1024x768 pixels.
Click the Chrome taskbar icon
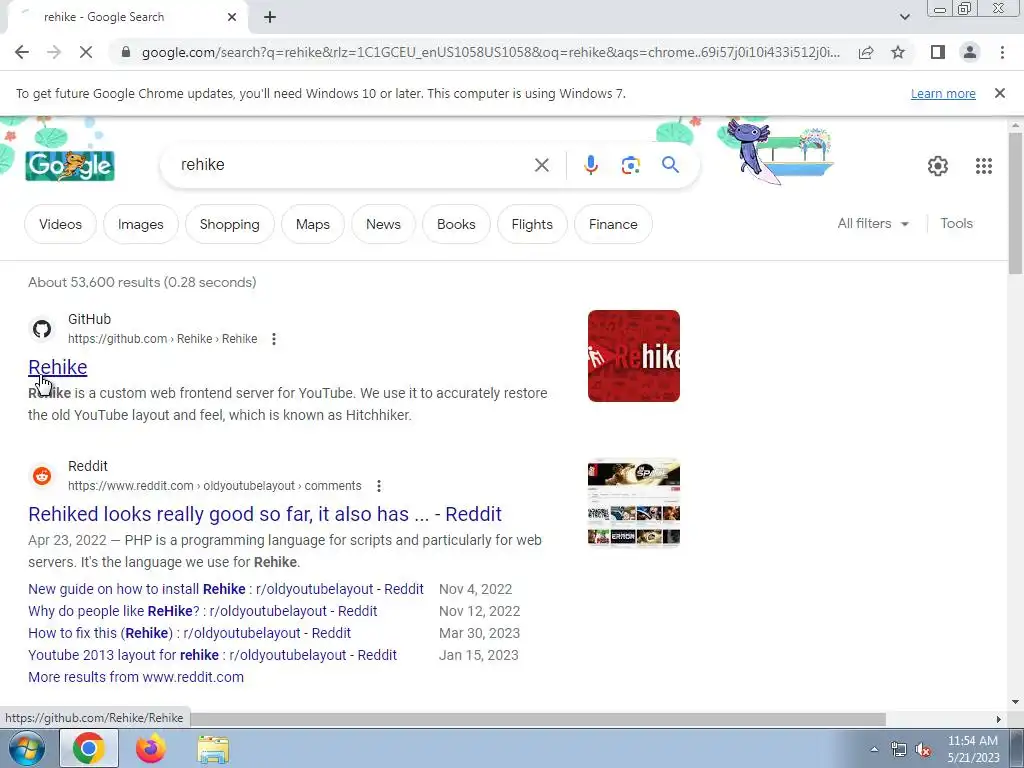[x=89, y=748]
